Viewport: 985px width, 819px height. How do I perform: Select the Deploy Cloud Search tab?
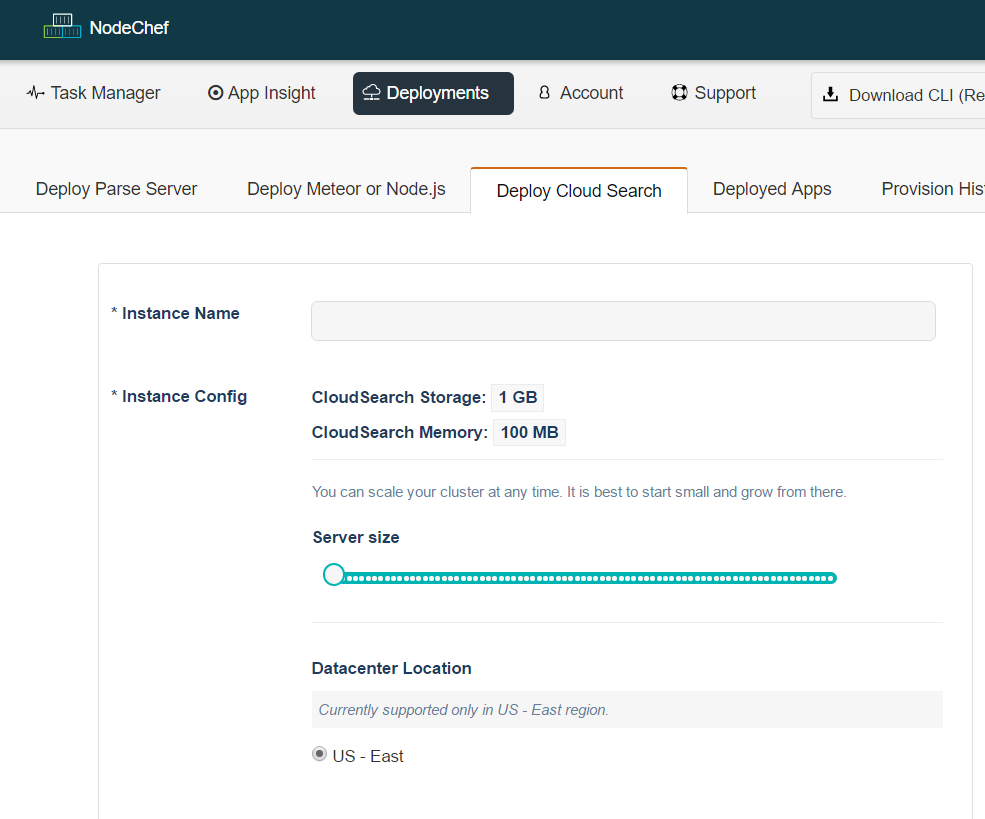coord(579,190)
